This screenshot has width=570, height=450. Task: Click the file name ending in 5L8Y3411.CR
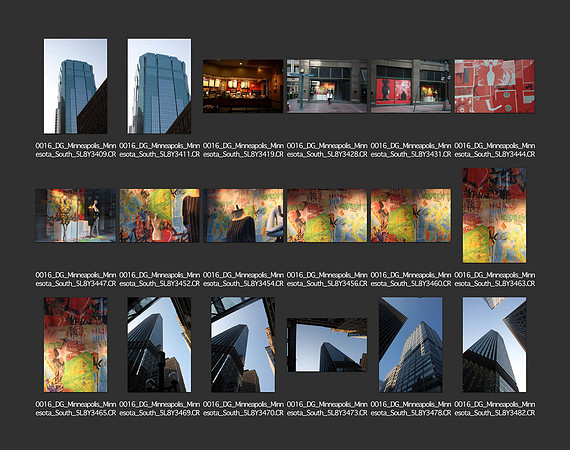pos(159,150)
